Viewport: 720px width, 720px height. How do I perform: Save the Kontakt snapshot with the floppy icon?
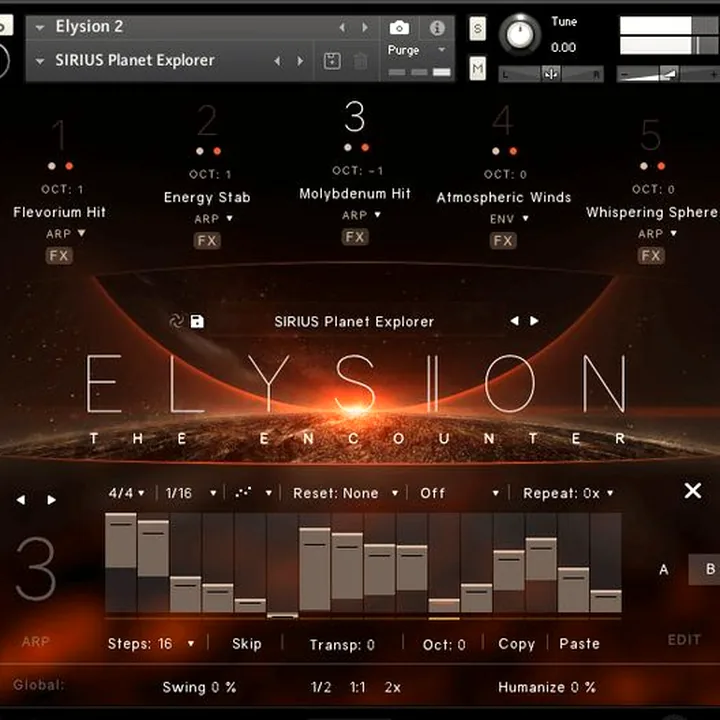point(332,61)
